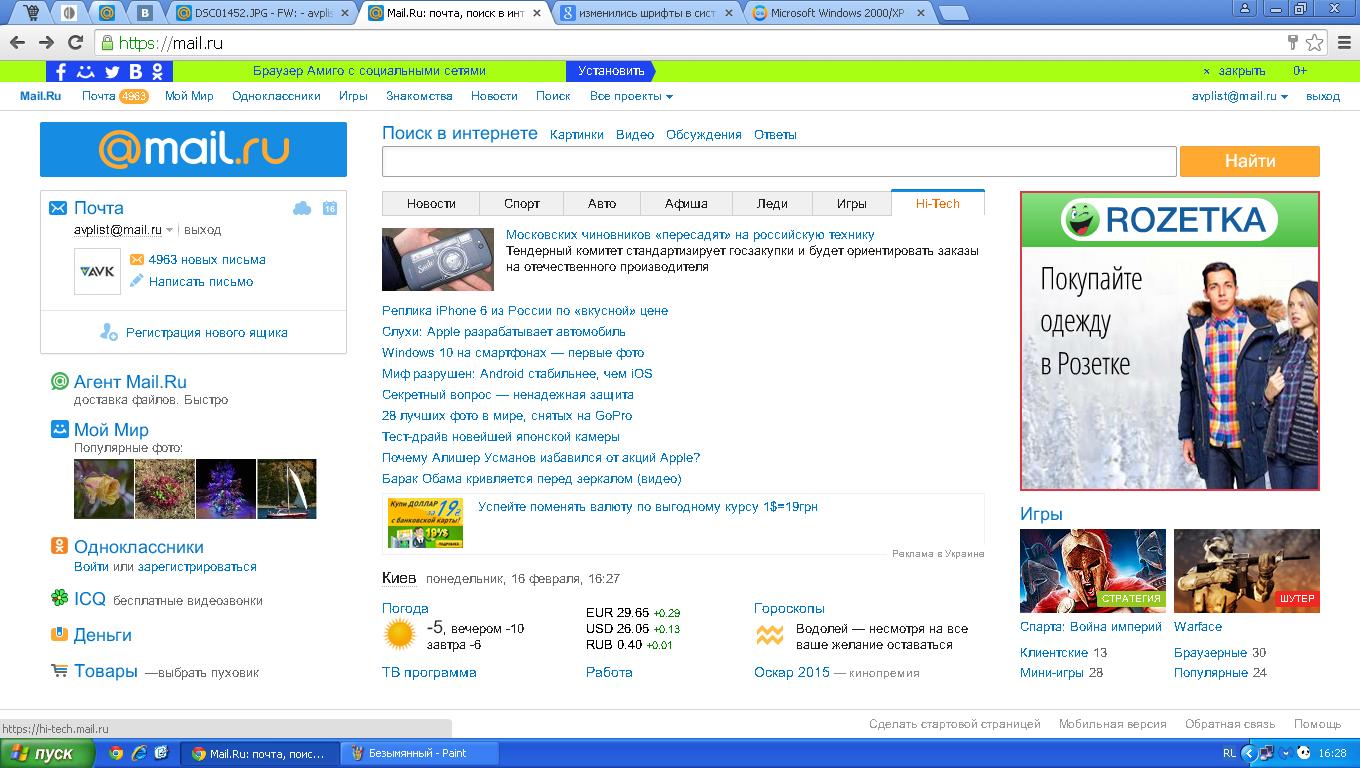Expand the avplist@mail.ru account menu in the top bar
The image size is (1360, 768).
click(x=1240, y=96)
